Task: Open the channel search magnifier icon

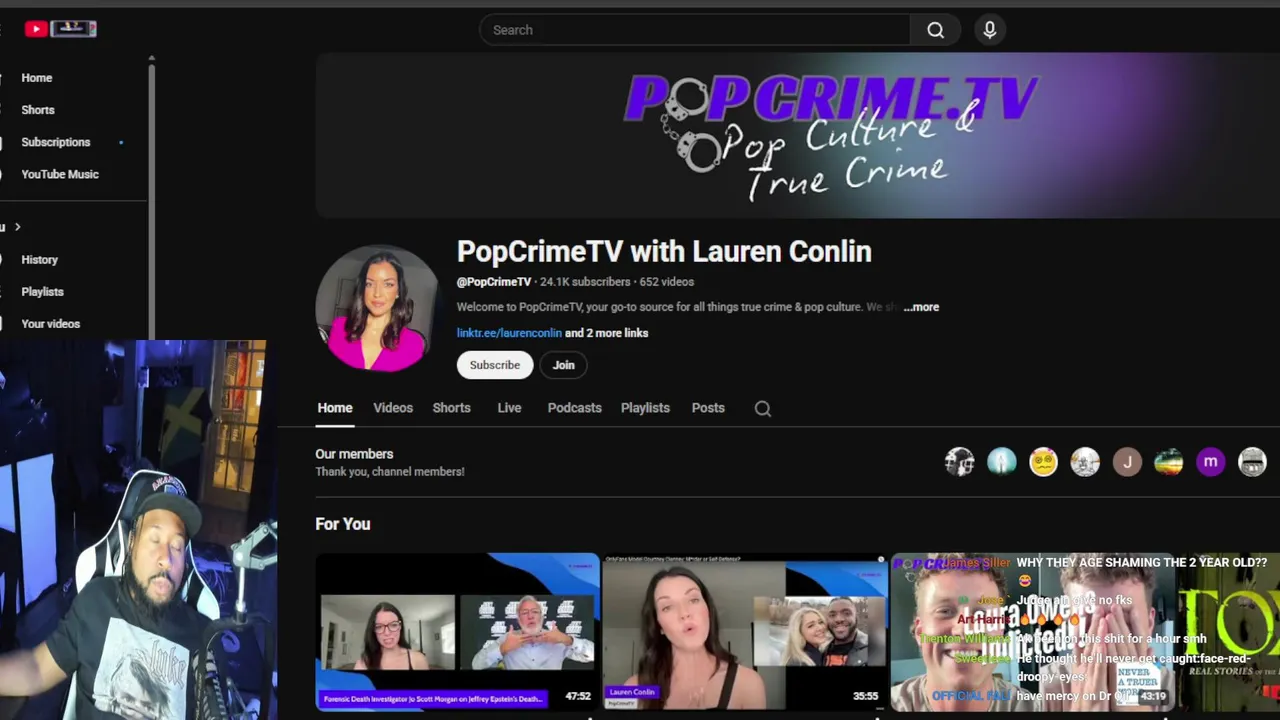Action: (x=763, y=408)
